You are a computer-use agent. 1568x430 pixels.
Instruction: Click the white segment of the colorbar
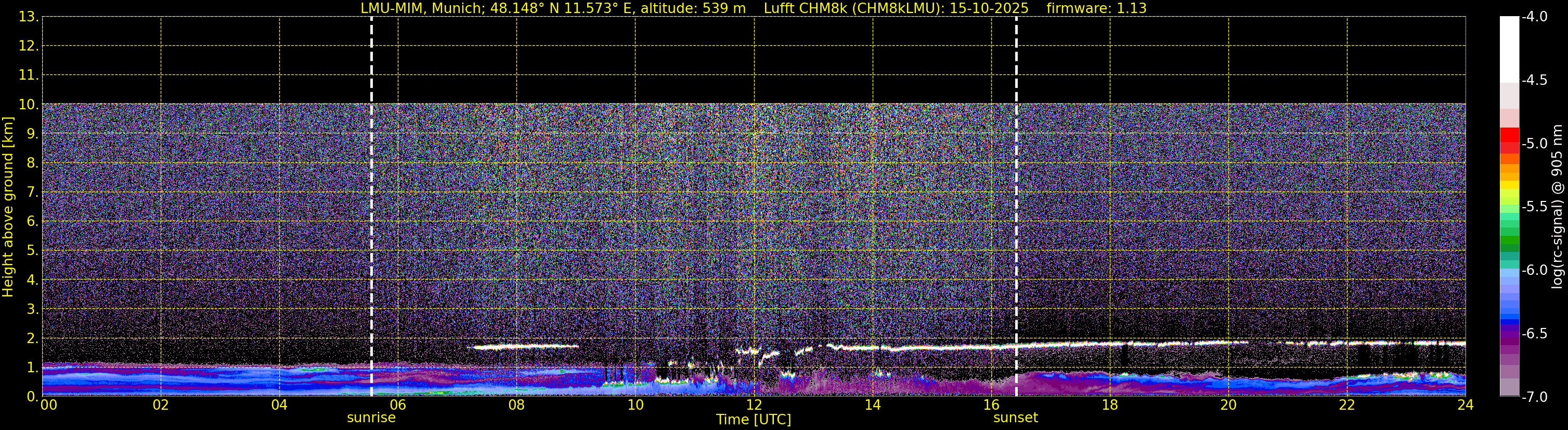(x=1510, y=50)
